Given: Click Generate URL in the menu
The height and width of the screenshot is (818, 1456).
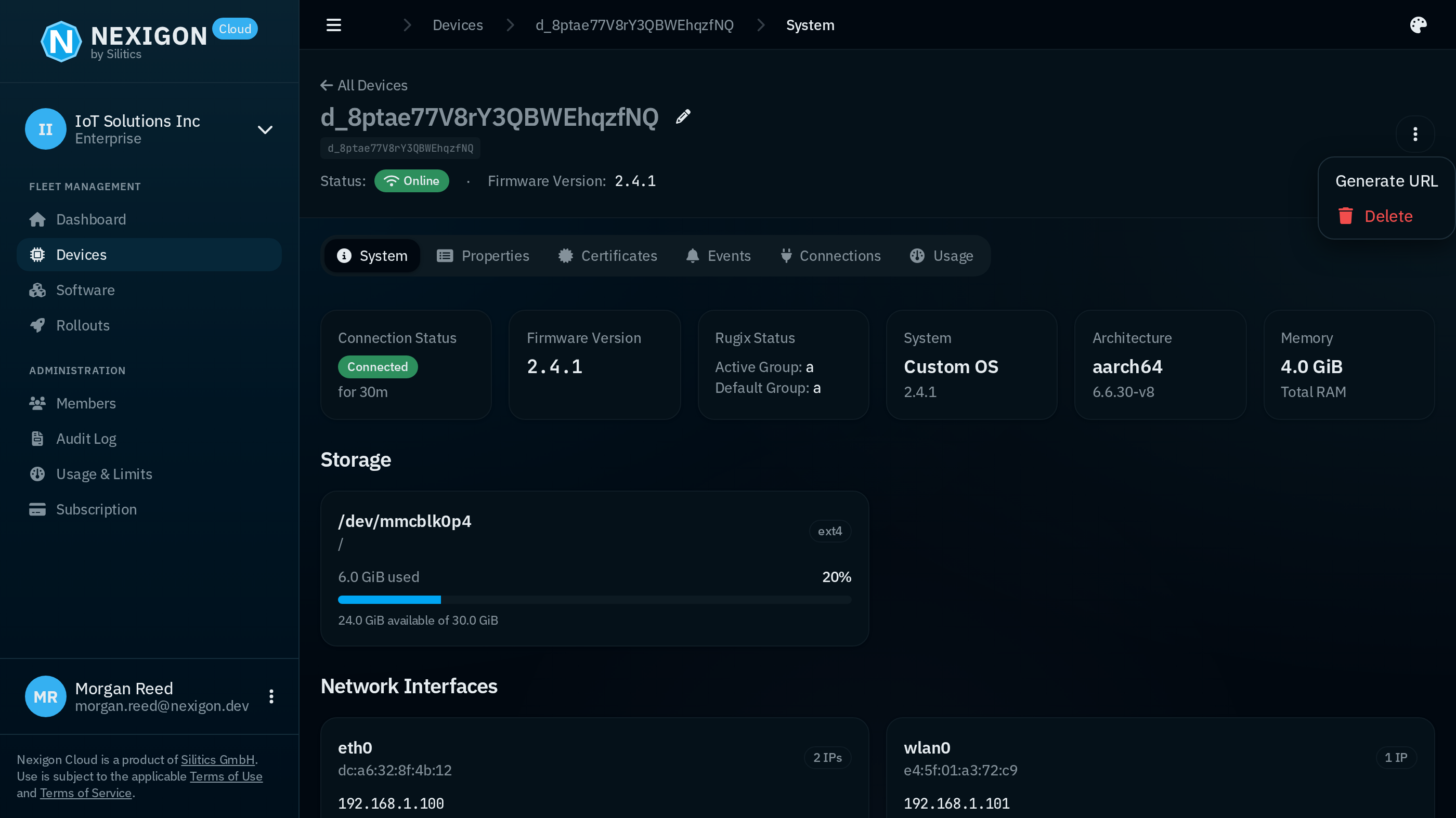Looking at the screenshot, I should click(1386, 180).
